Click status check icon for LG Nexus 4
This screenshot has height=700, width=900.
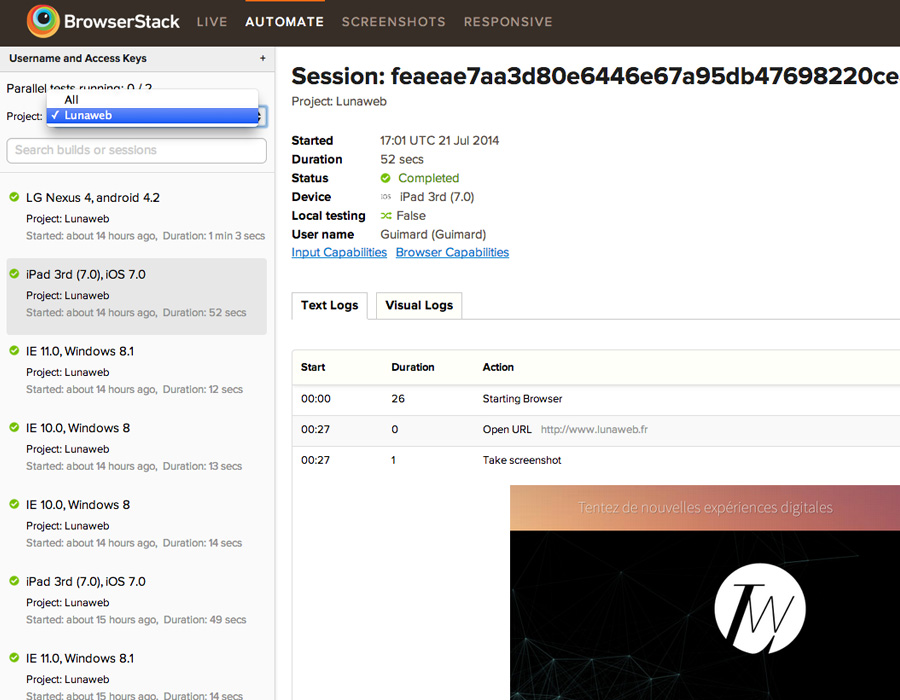14,197
